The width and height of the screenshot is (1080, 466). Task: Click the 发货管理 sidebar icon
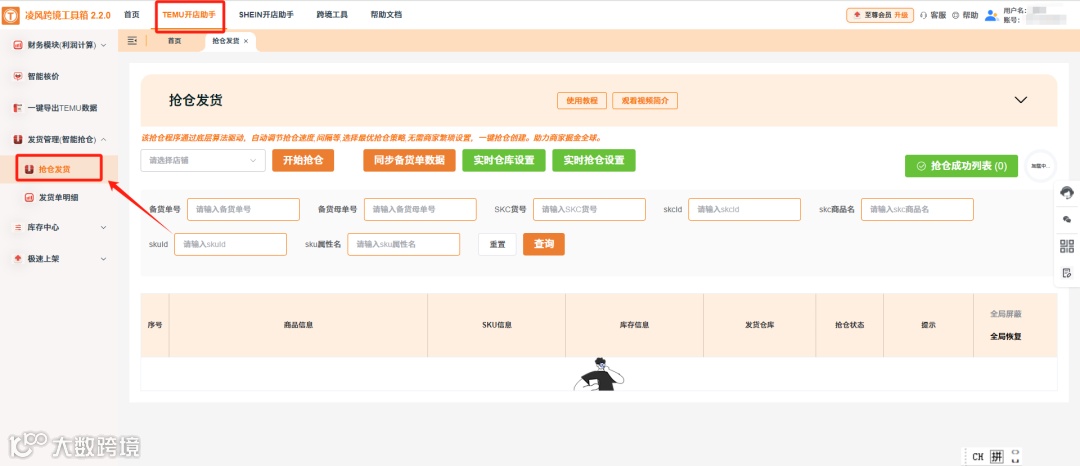click(x=18, y=140)
